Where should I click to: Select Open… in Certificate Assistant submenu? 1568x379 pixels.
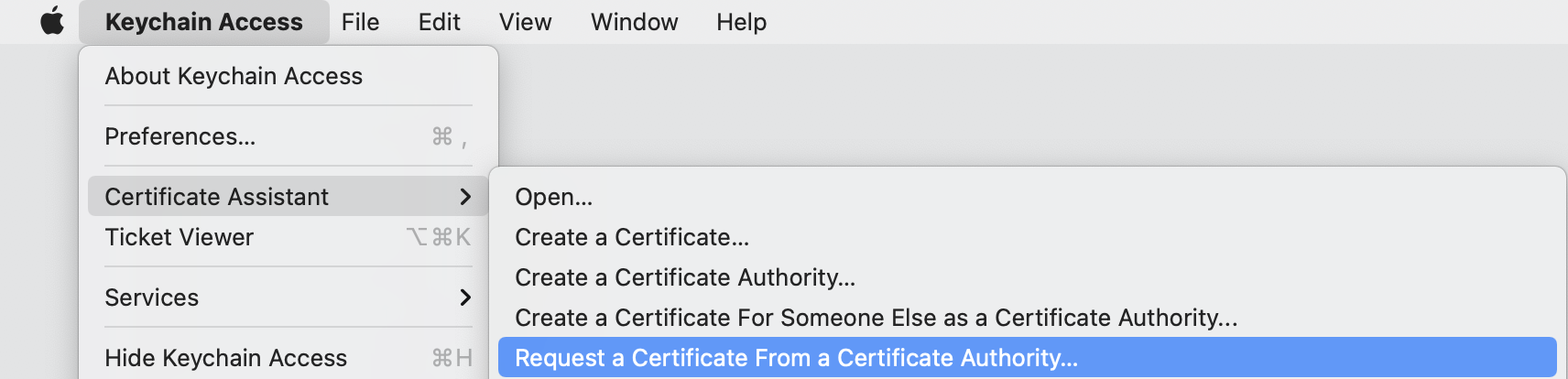(1028, 197)
